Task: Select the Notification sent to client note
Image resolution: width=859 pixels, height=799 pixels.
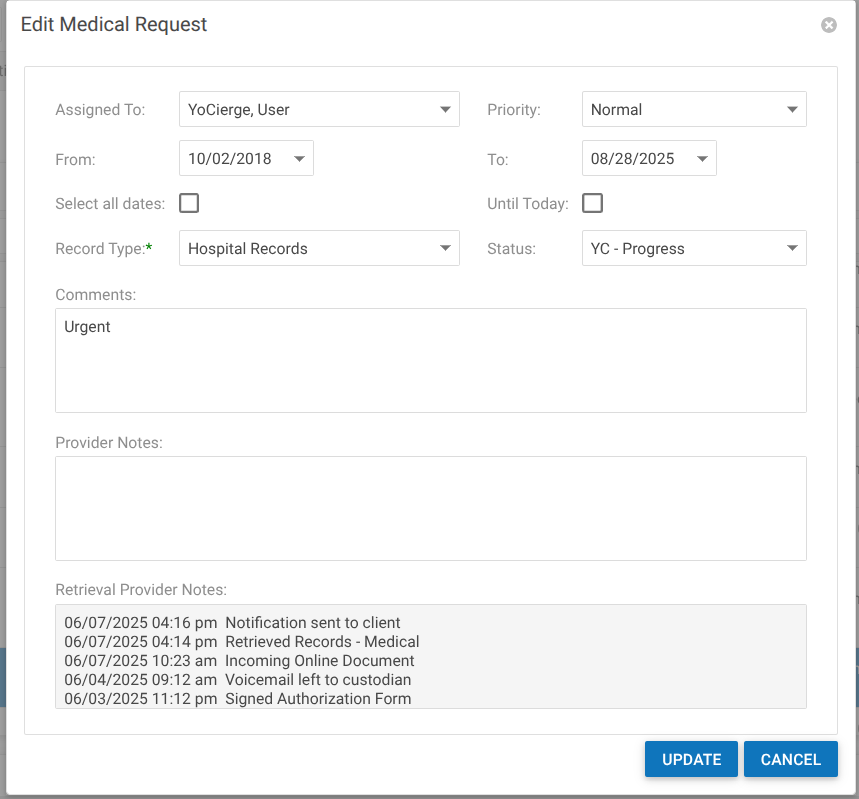Action: pos(313,623)
